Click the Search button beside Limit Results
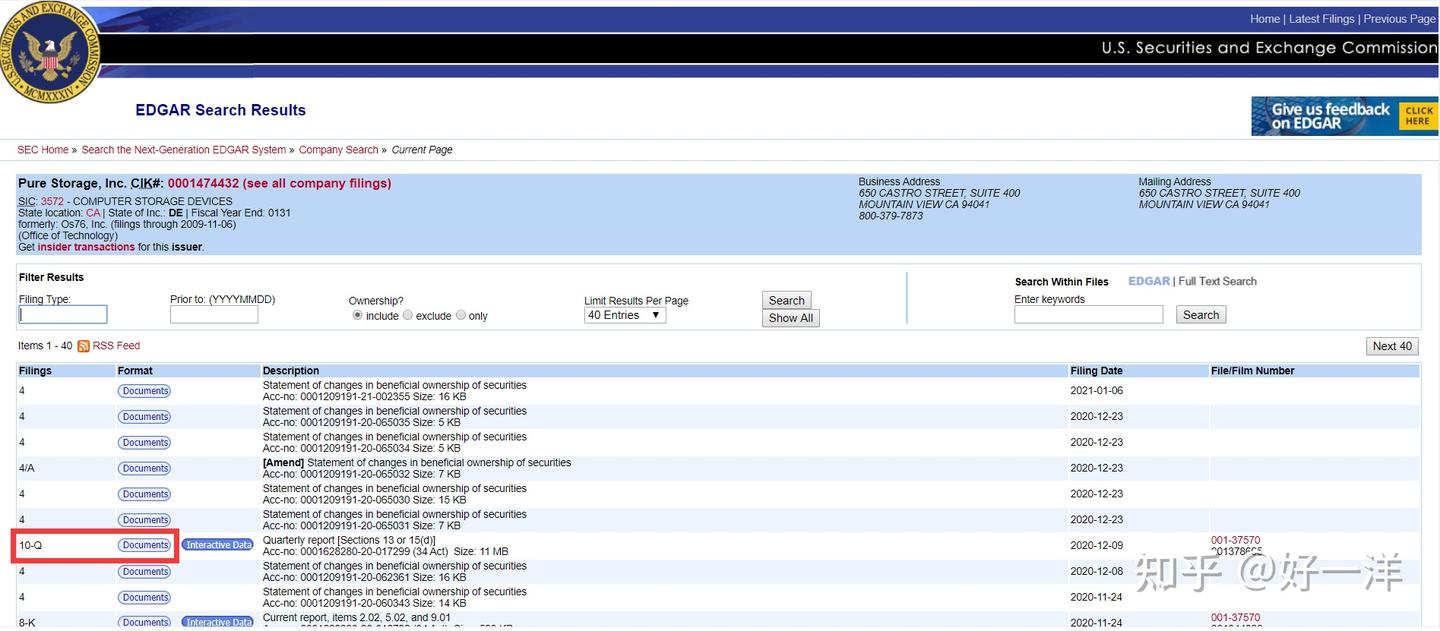This screenshot has height=631, width=1440. click(x=787, y=300)
